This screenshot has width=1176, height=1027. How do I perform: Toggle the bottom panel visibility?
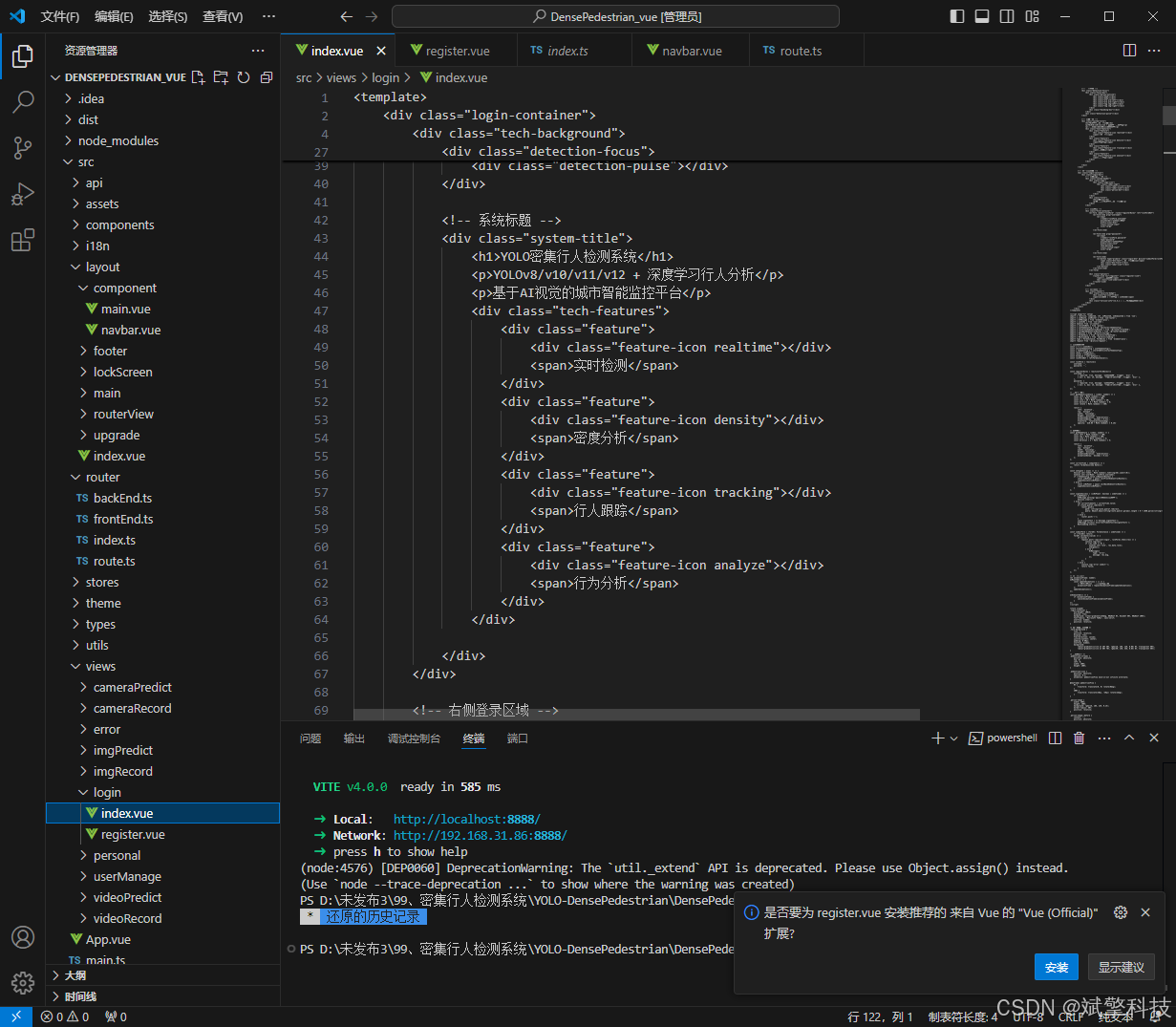click(x=982, y=16)
